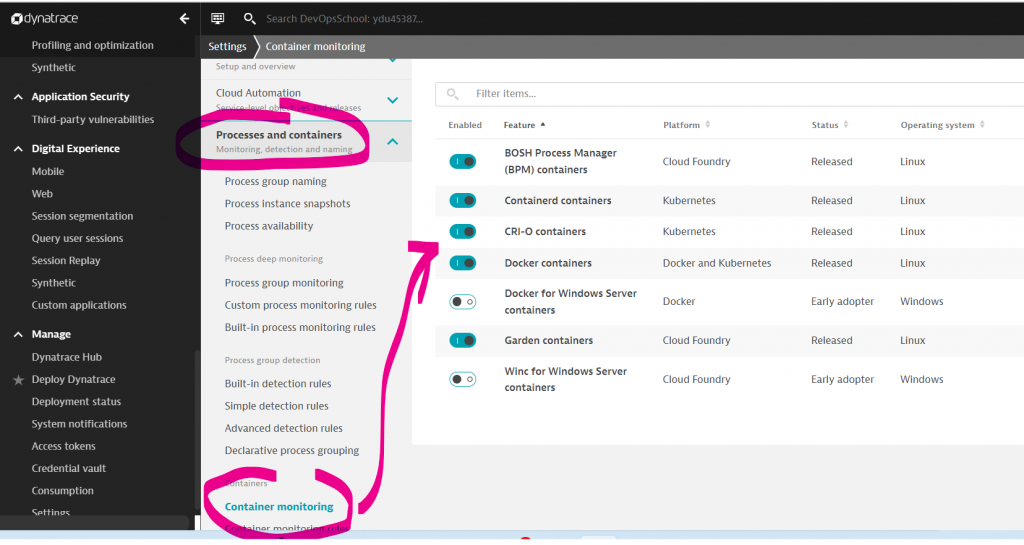This screenshot has width=1024, height=545.
Task: Collapse sidebar with back arrow icon
Action: [x=184, y=18]
